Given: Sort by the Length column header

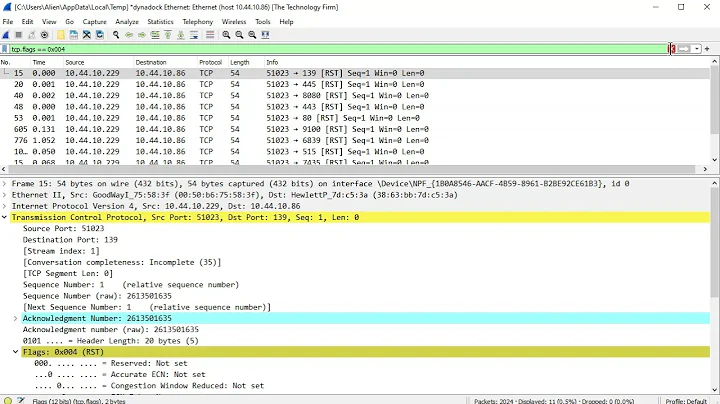Looking at the screenshot, I should coord(246,62).
